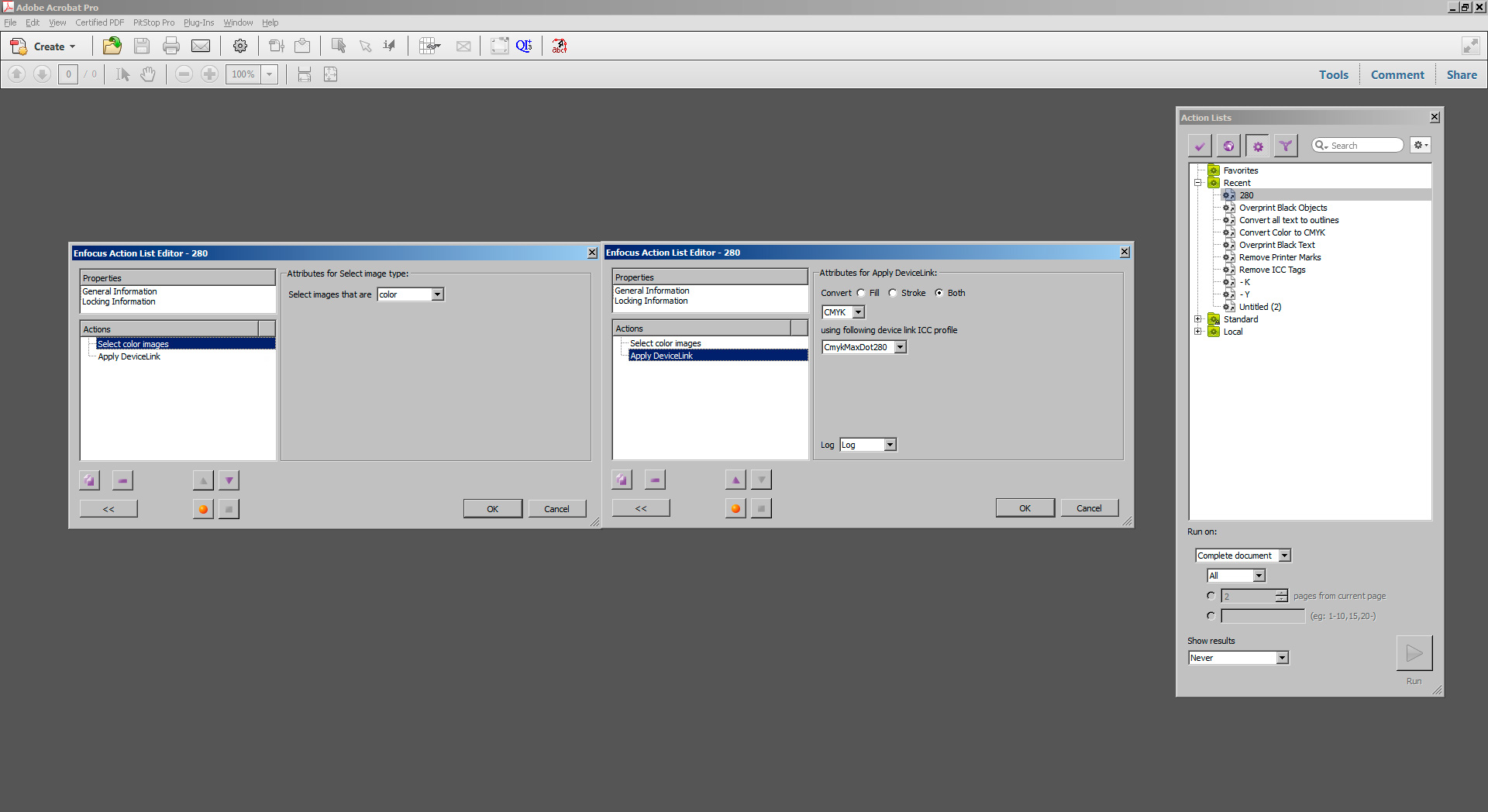Open the Edit menu
Screen dimensions: 1488x812
[x=33, y=22]
